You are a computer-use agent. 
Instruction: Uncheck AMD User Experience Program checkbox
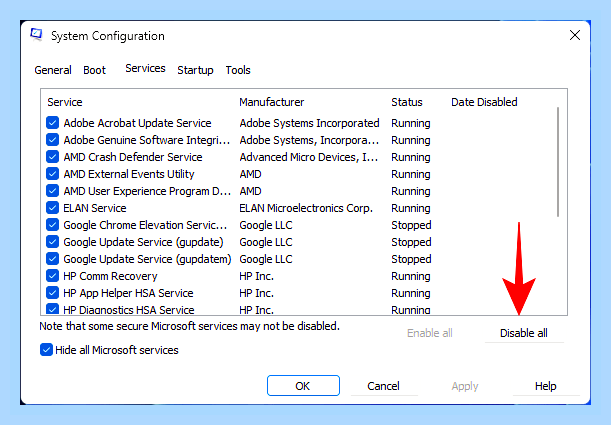(x=53, y=190)
